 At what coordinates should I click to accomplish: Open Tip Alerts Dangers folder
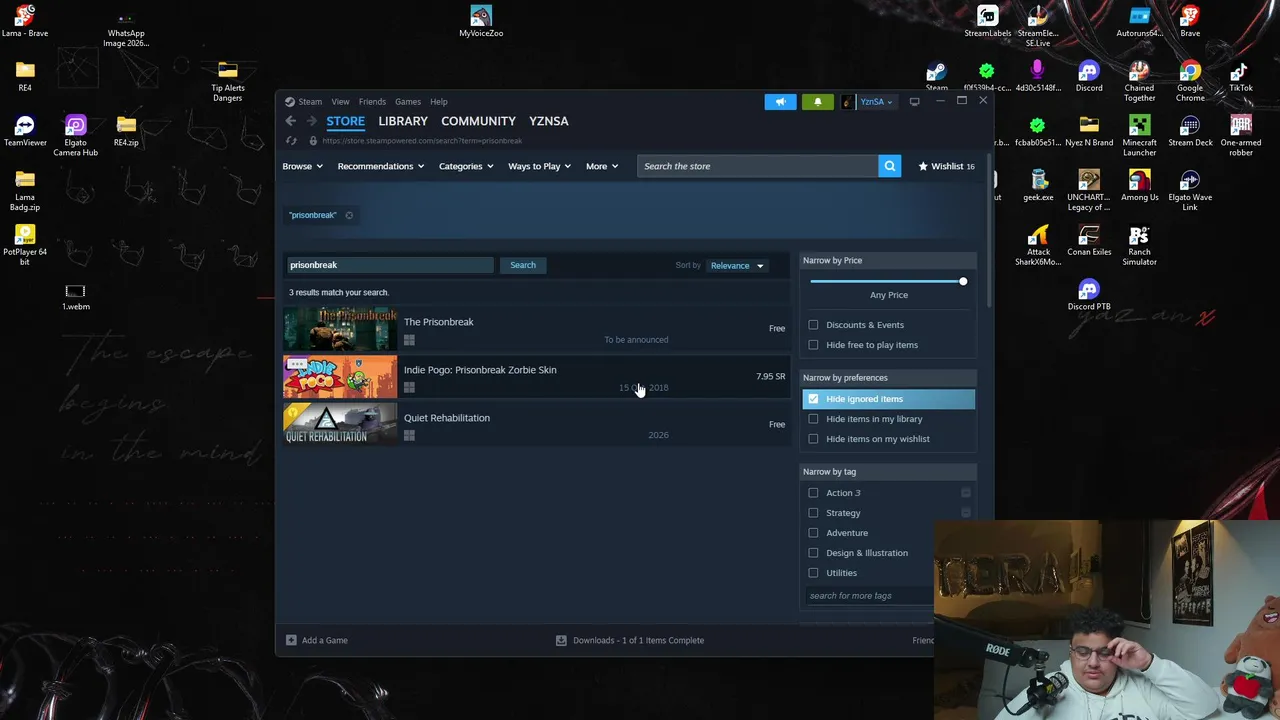point(227,81)
